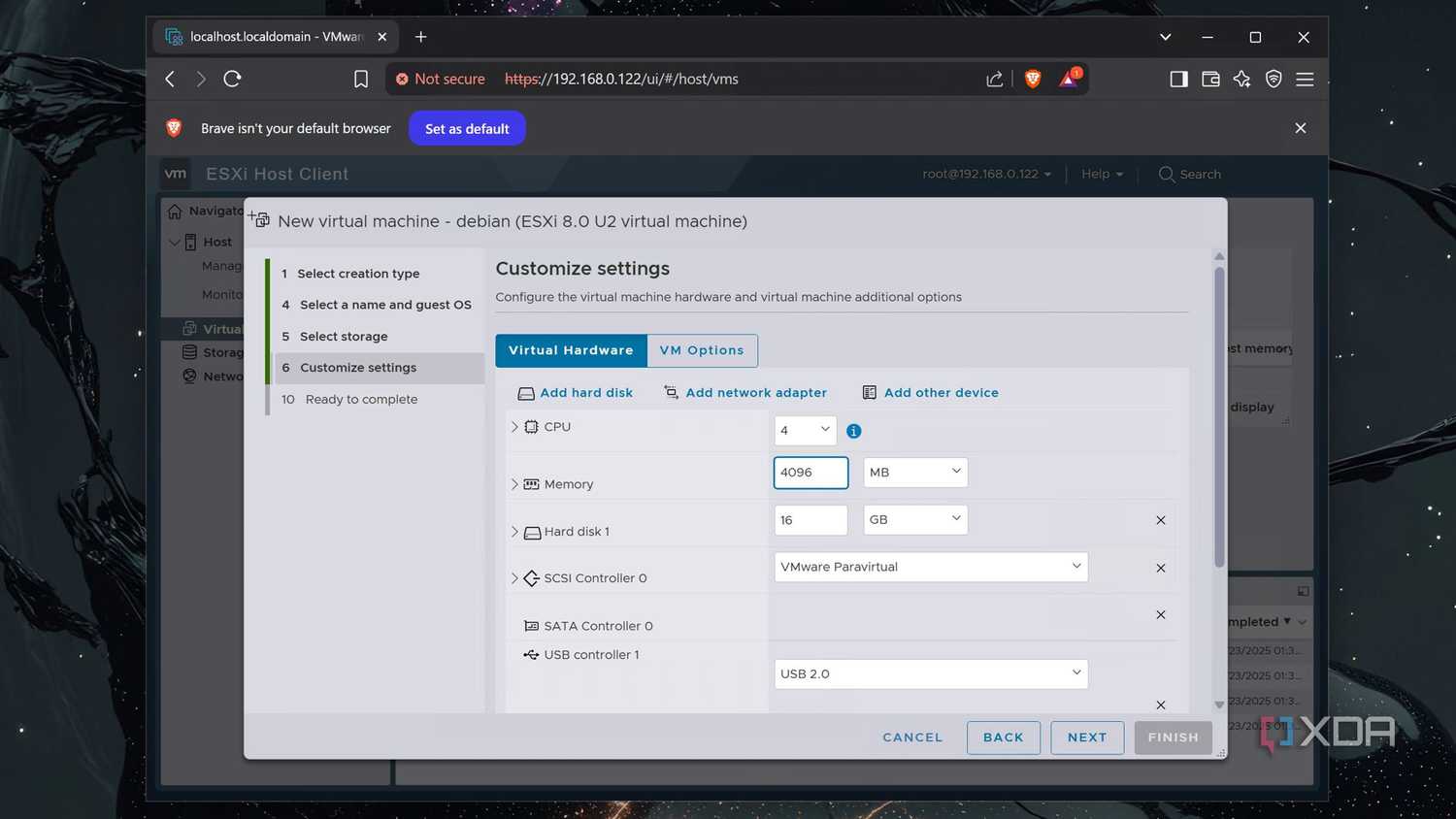Remove SCSI Controller 0 with its X
1456x819 pixels.
tap(1161, 568)
